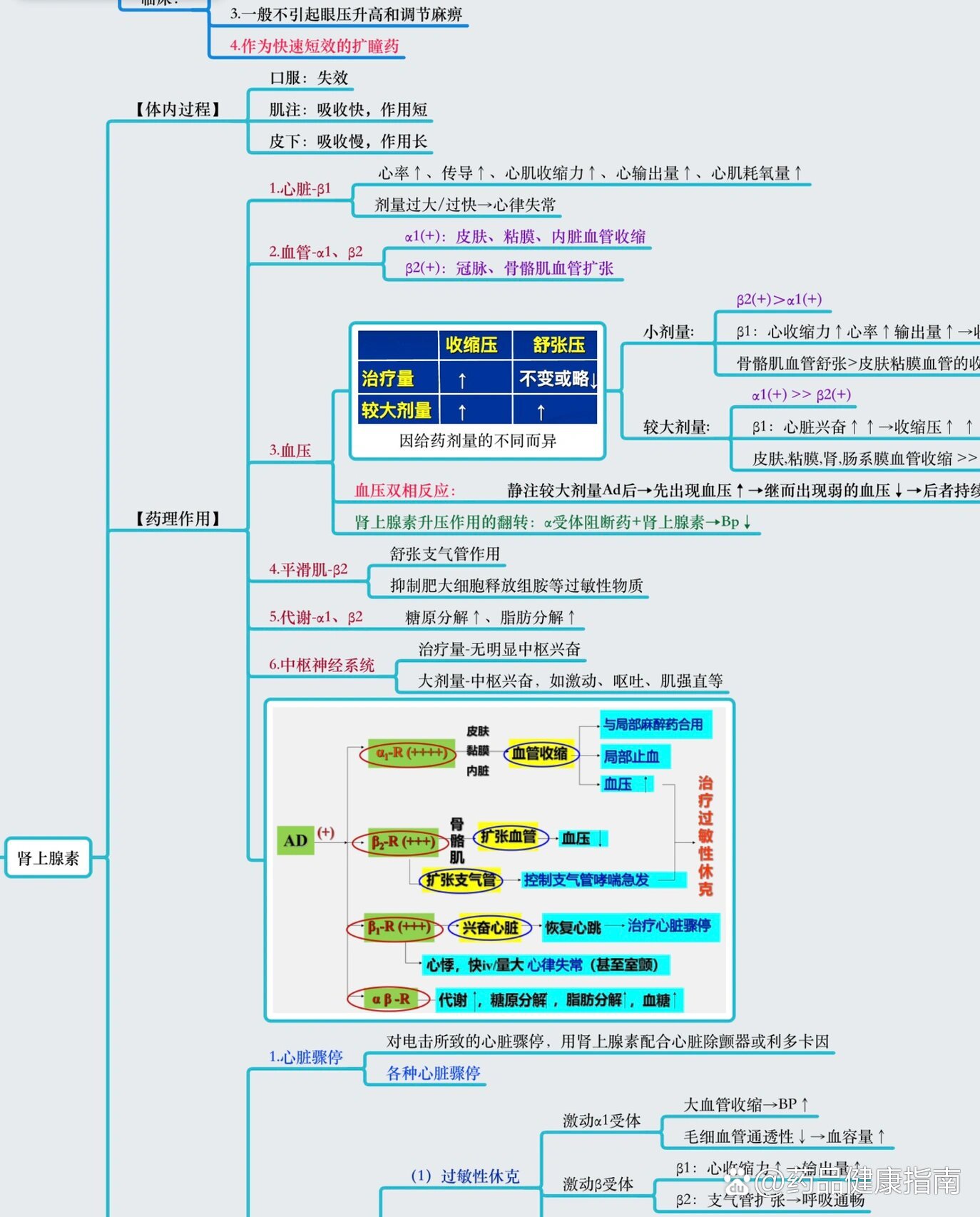Click β2(+)：冠脉、骨骼肌血管扩张
The image size is (980, 1217).
pos(509,268)
